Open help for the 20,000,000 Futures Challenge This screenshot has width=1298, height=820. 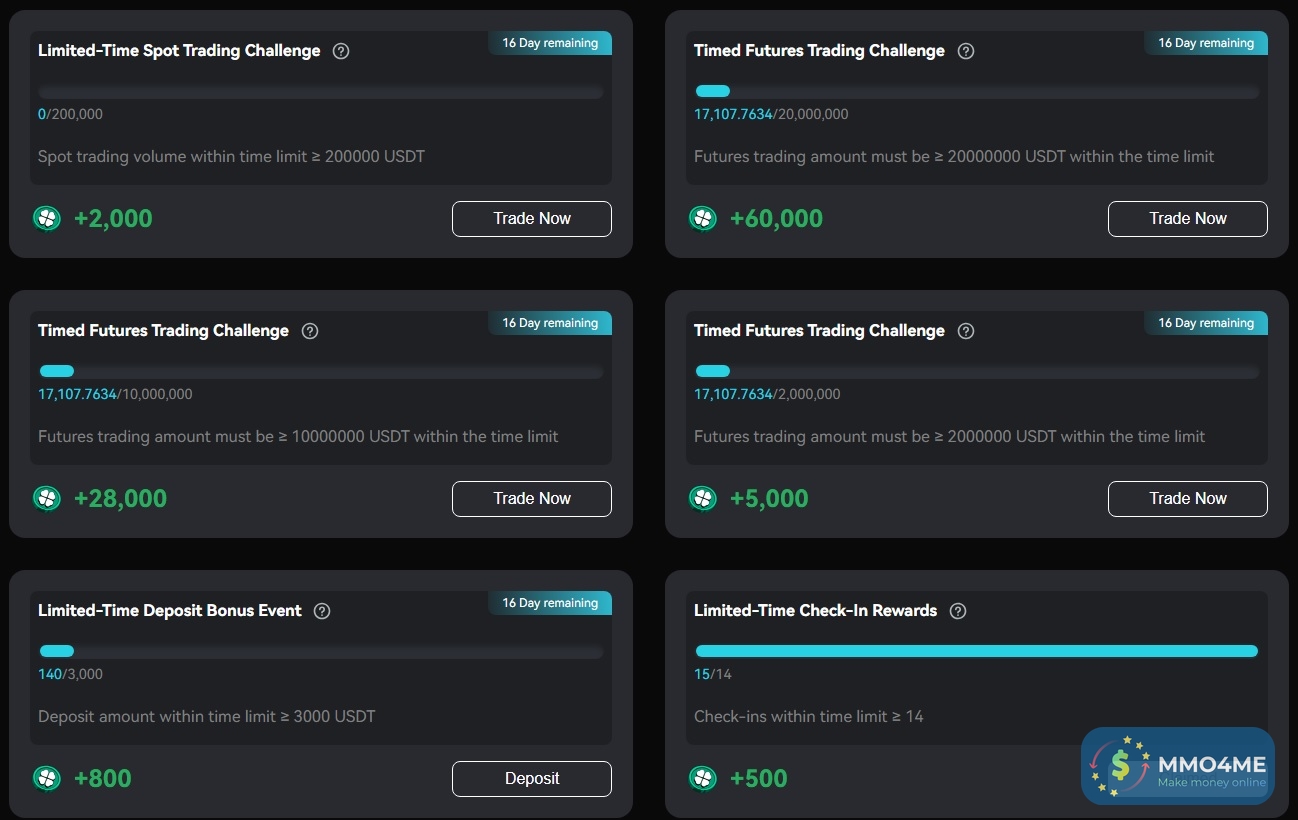tap(966, 51)
